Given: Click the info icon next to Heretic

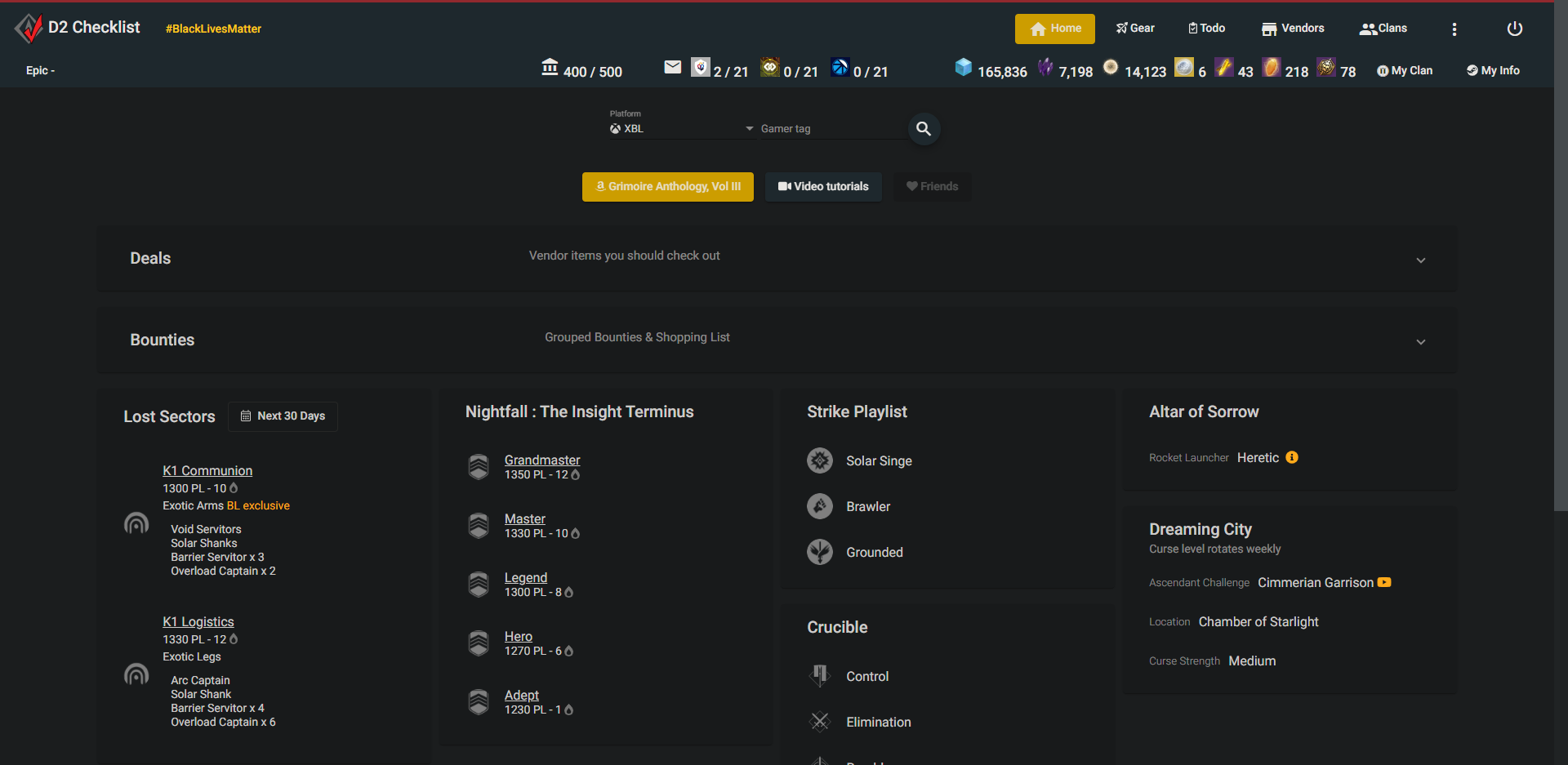Looking at the screenshot, I should pos(1293,457).
